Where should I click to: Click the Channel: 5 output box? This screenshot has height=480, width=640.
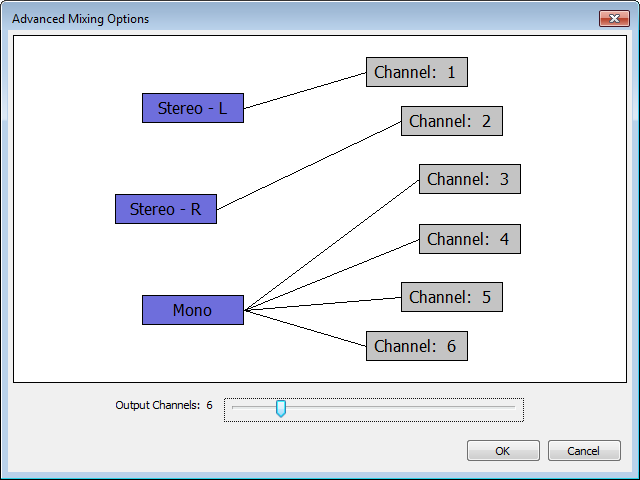(x=452, y=297)
